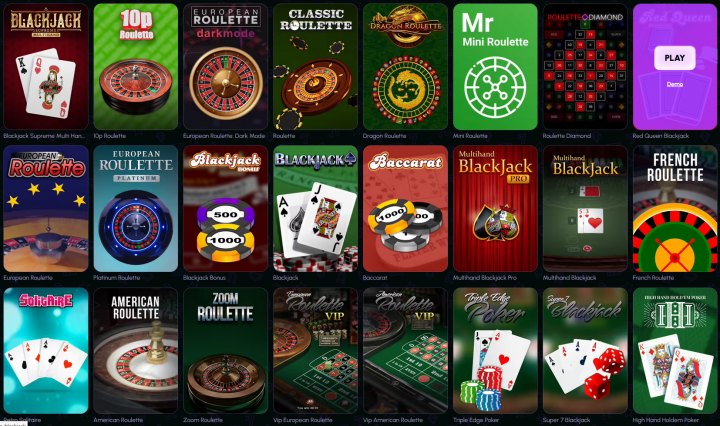Select the Zoom Roulette game
This screenshot has width=720, height=426.
(x=225, y=351)
